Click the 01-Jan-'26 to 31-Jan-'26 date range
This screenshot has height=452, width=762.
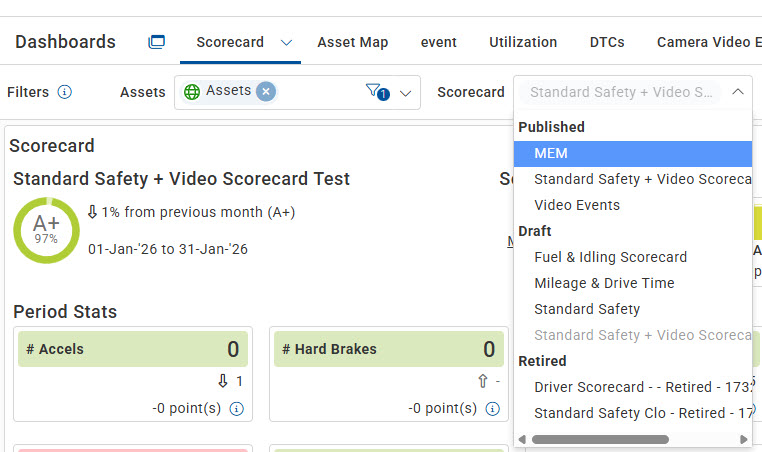pos(168,249)
